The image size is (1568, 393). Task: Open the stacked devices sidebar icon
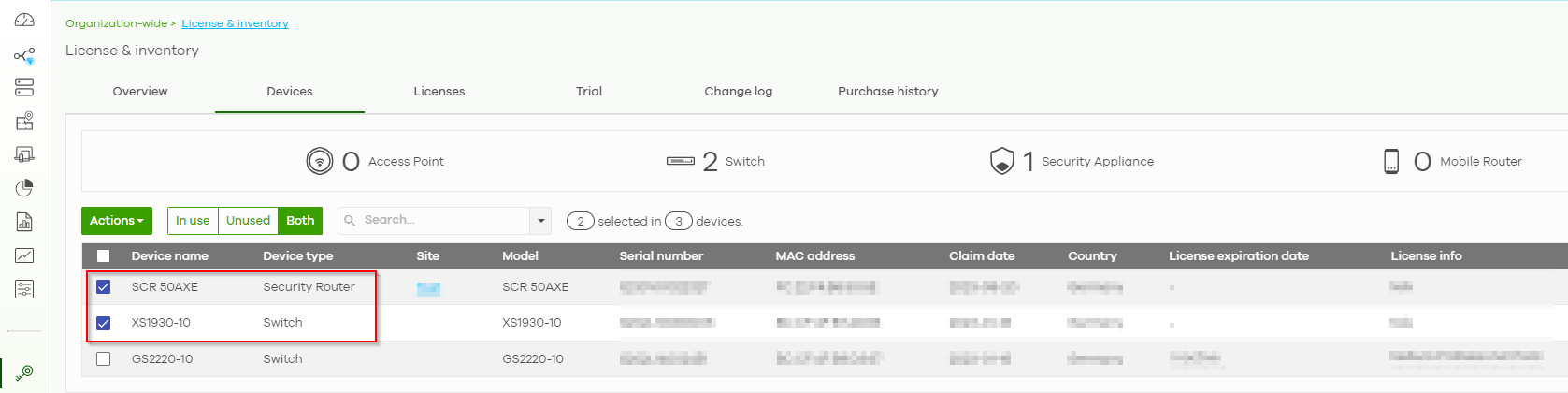24,87
